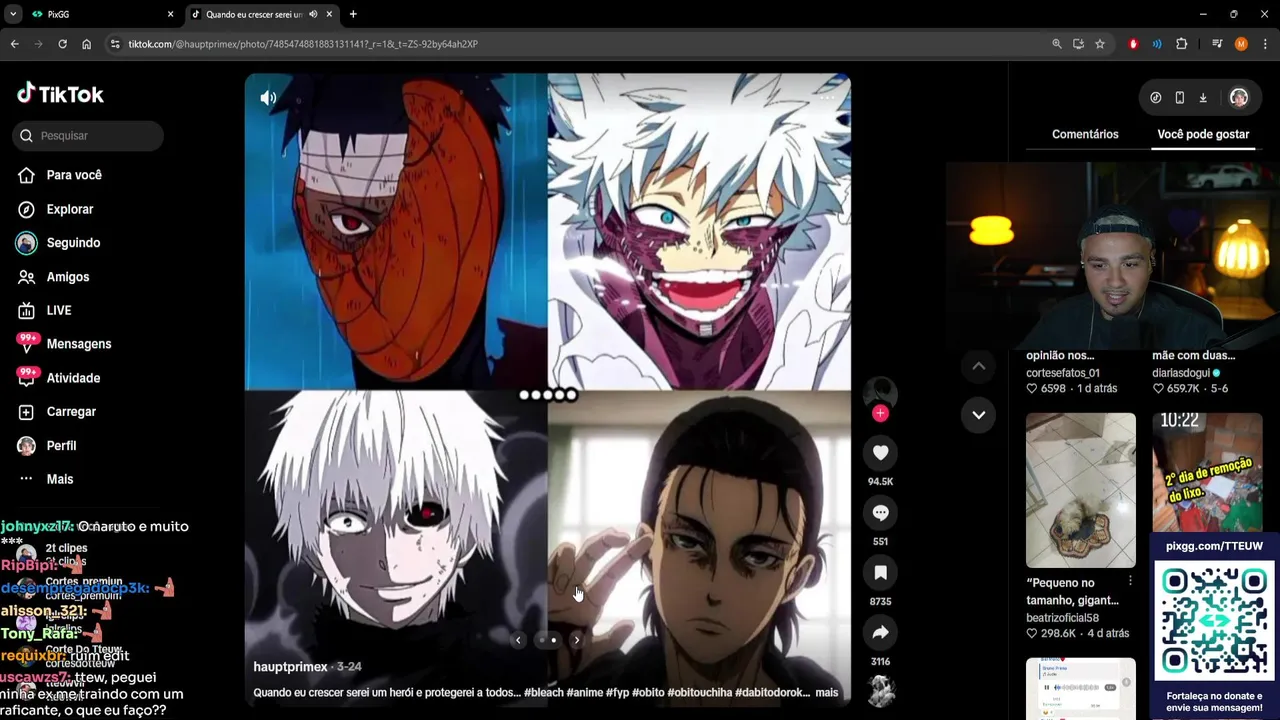The image size is (1280, 720).
Task: Like the post with the heart icon
Action: coord(880,453)
